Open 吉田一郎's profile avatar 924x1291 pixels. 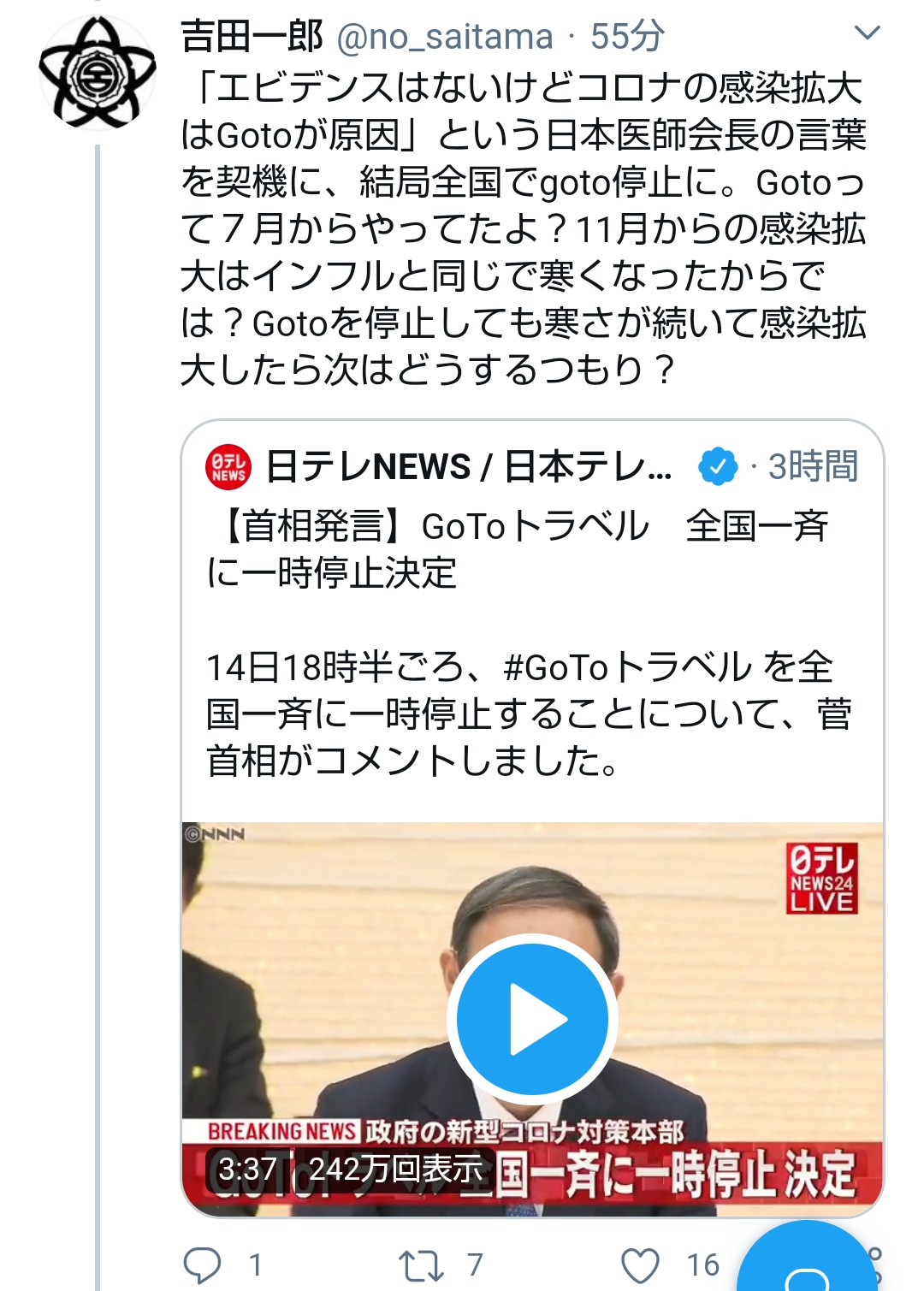(97, 73)
